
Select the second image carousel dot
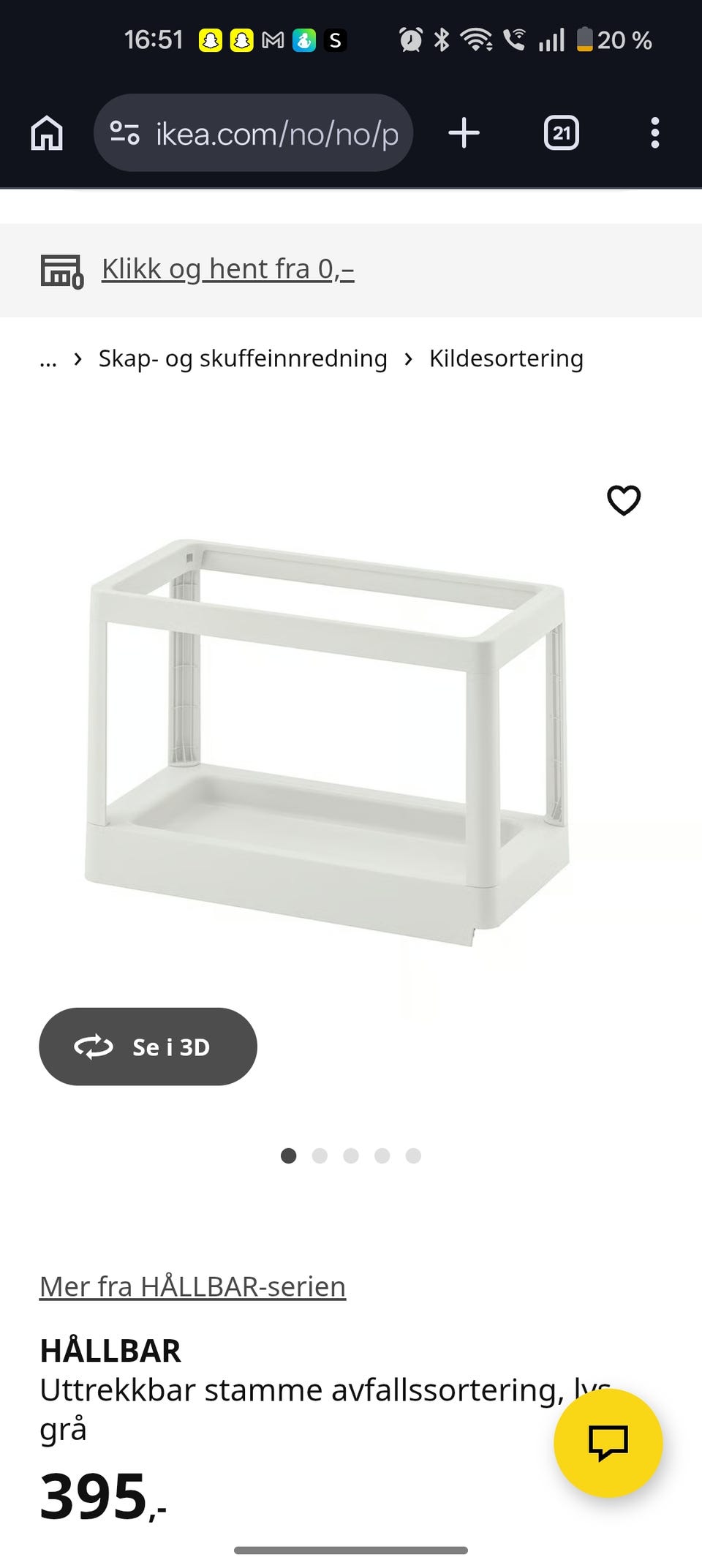[320, 1156]
